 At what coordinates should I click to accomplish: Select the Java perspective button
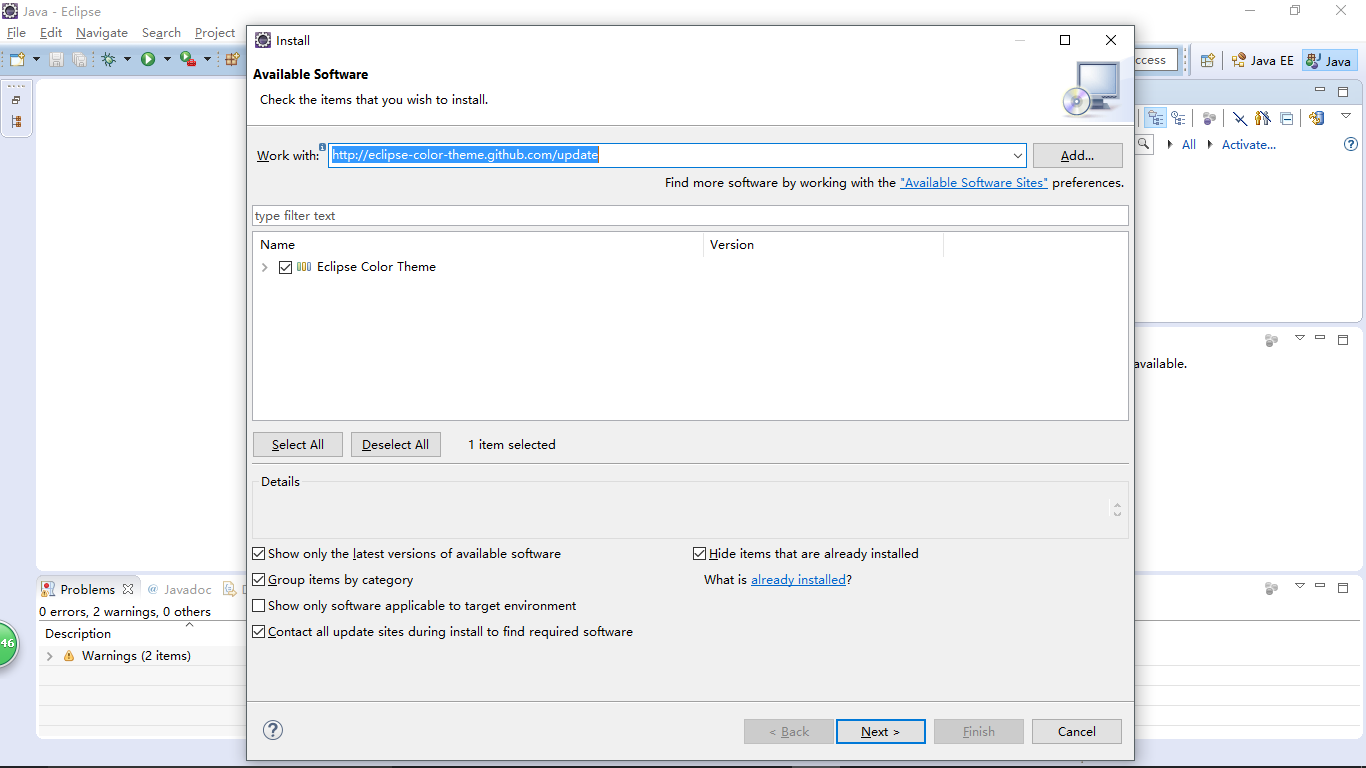tap(1329, 61)
